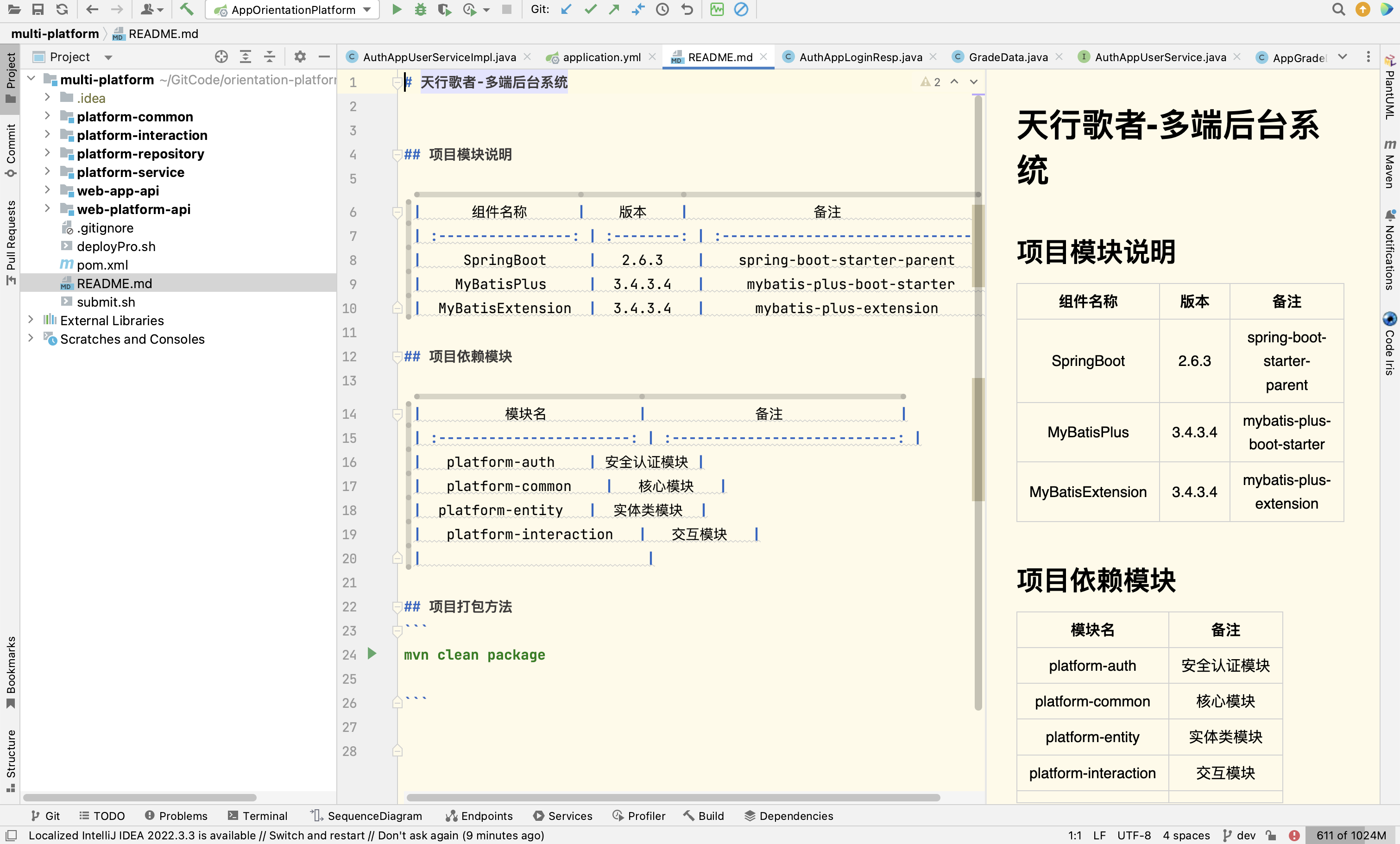Expand External Libraries node
Image resolution: width=1400 pixels, height=844 pixels.
click(x=31, y=321)
